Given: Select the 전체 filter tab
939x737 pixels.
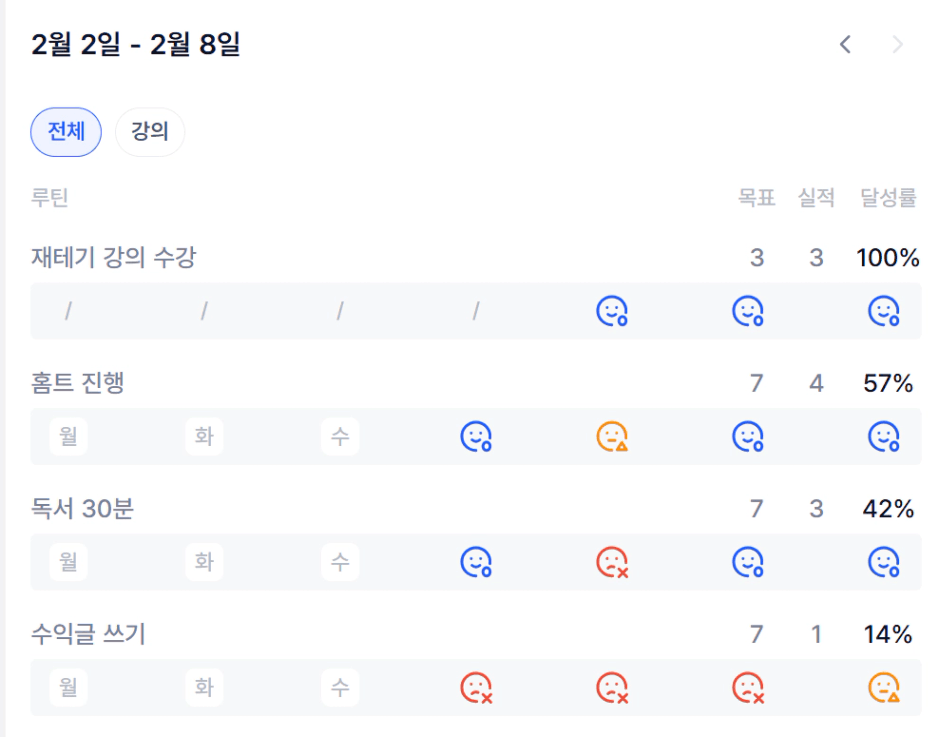Looking at the screenshot, I should pos(66,132).
